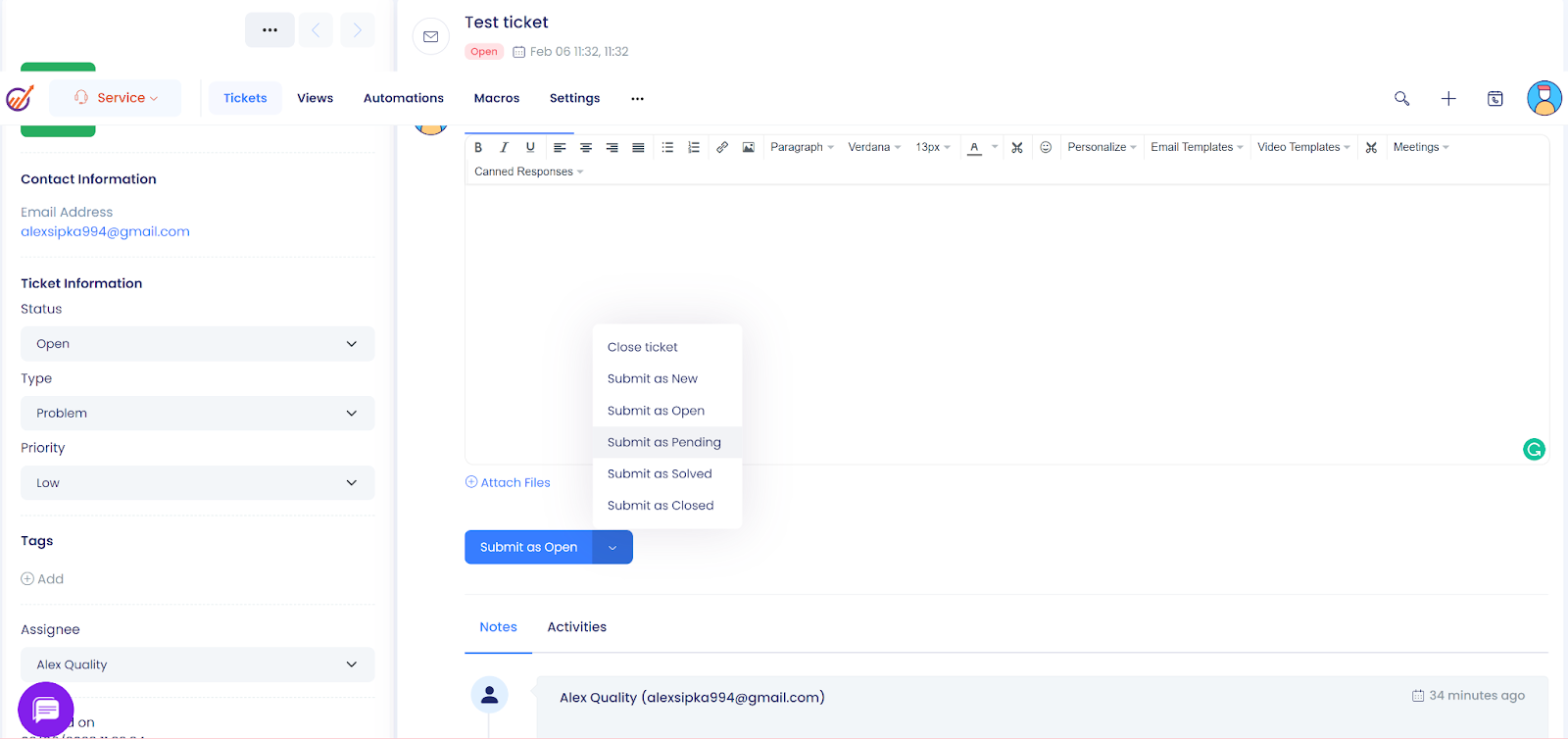
Task: Toggle bold formatting in the editor
Action: tap(478, 147)
